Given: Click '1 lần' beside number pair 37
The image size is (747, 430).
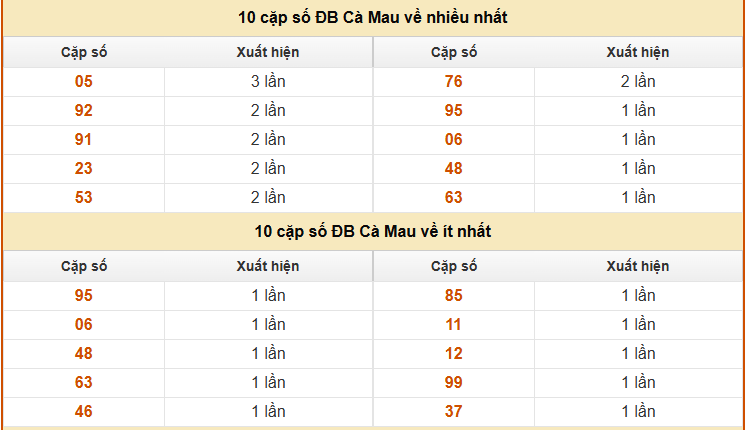Looking at the screenshot, I should (638, 412).
